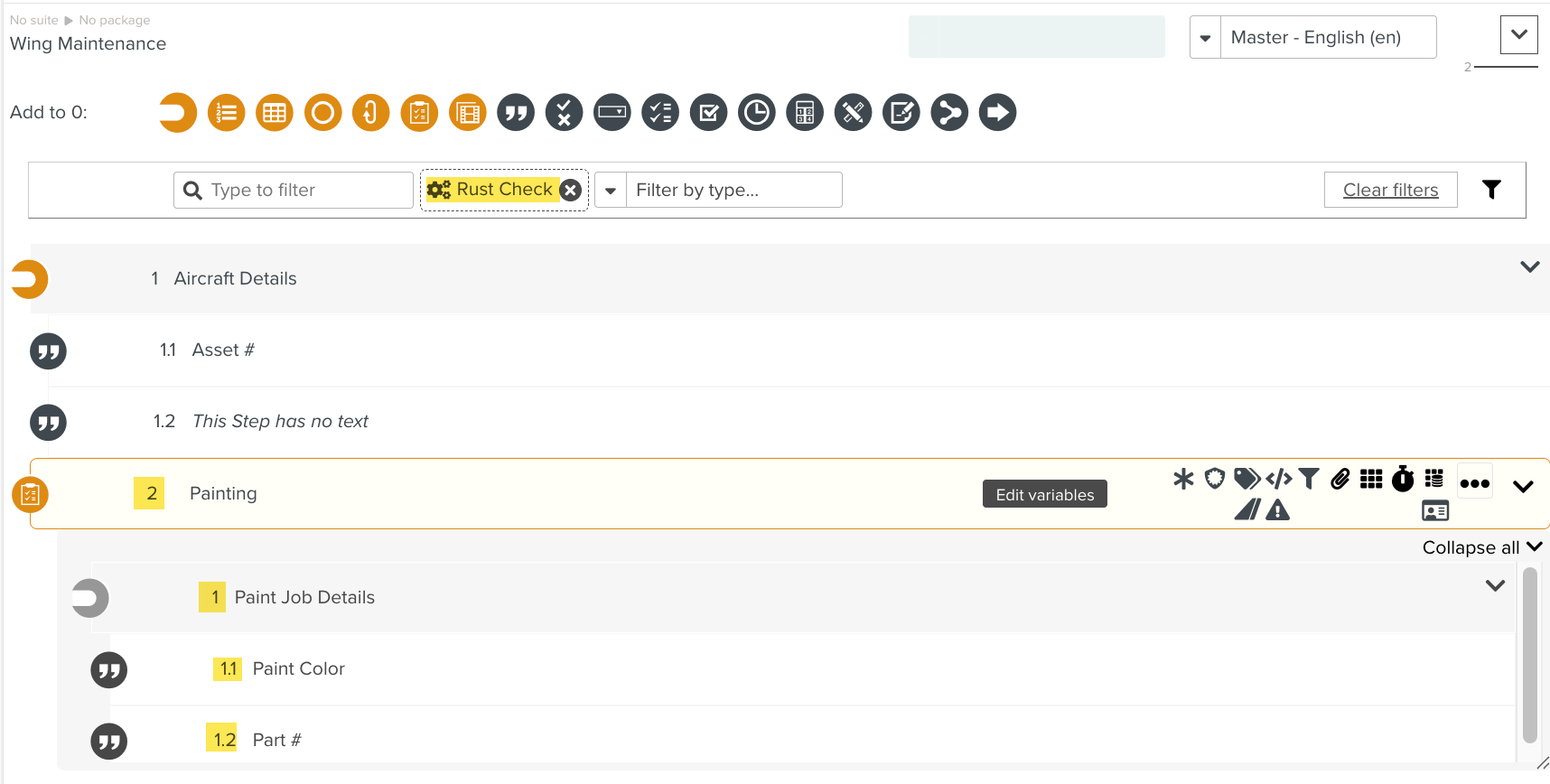Image resolution: width=1550 pixels, height=784 pixels.
Task: Select the Part # step
Action: pyautogui.click(x=276, y=740)
